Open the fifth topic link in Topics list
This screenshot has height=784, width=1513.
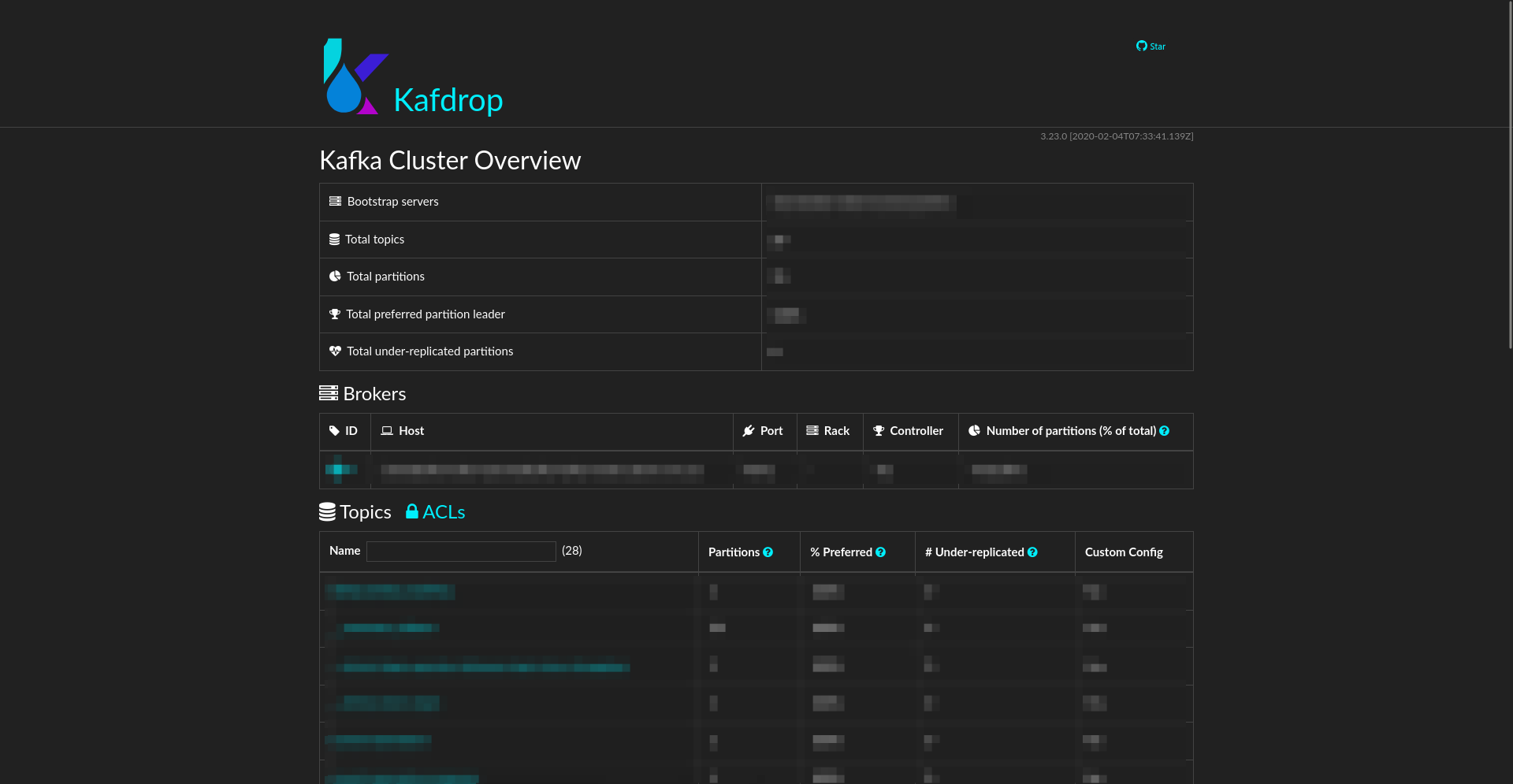(x=378, y=739)
